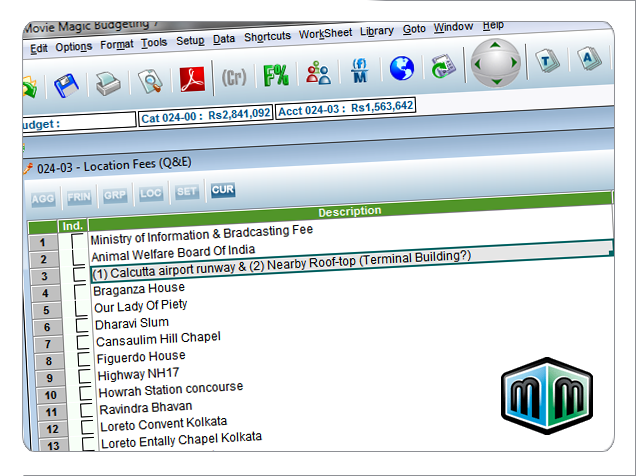The height and width of the screenshot is (476, 636).
Task: Click the Budget total field
Action: (79, 123)
